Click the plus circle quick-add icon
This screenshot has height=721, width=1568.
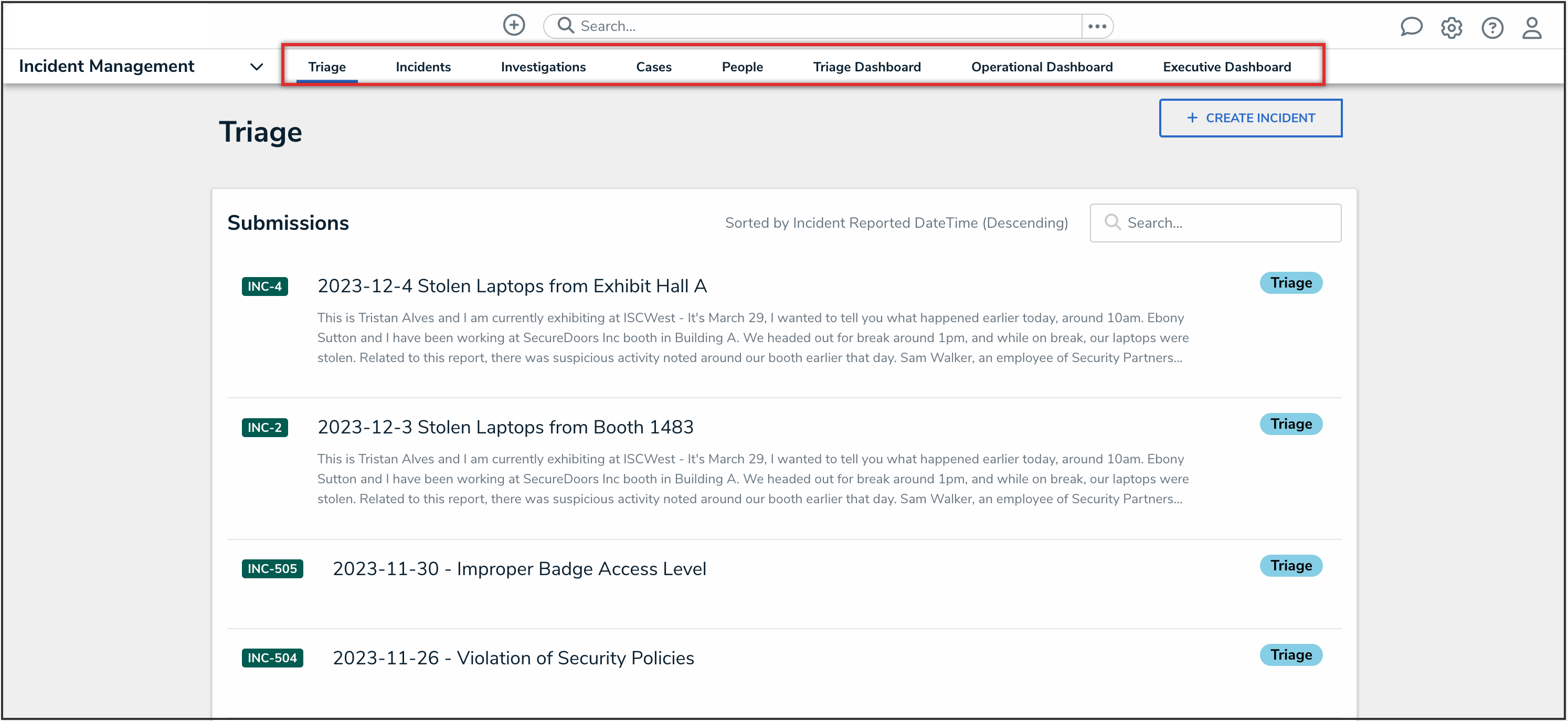[x=514, y=25]
